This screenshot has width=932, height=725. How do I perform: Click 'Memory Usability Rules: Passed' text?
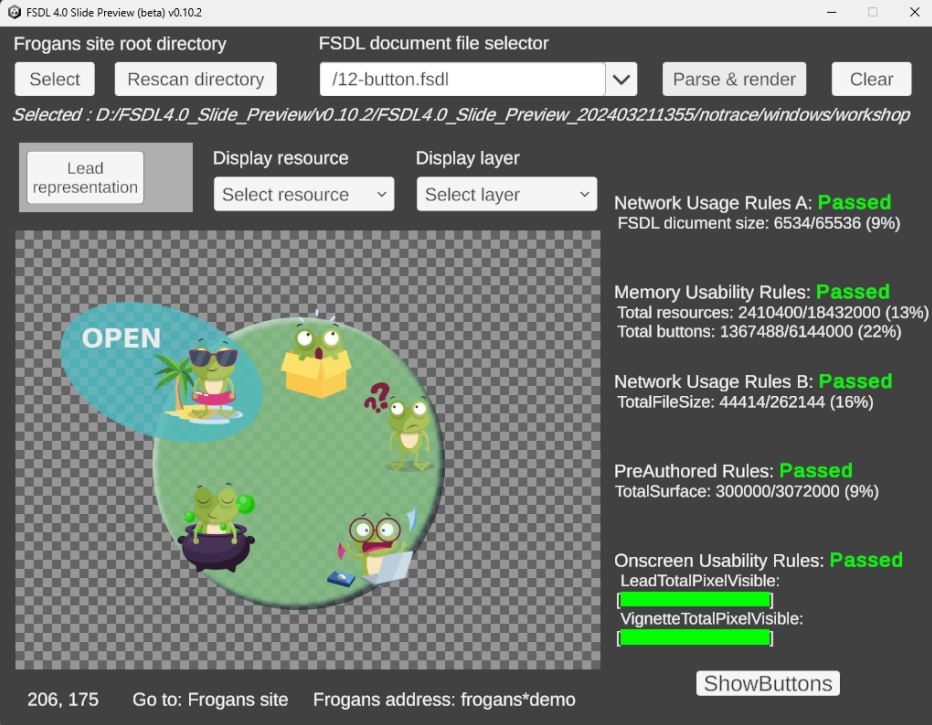coord(752,292)
